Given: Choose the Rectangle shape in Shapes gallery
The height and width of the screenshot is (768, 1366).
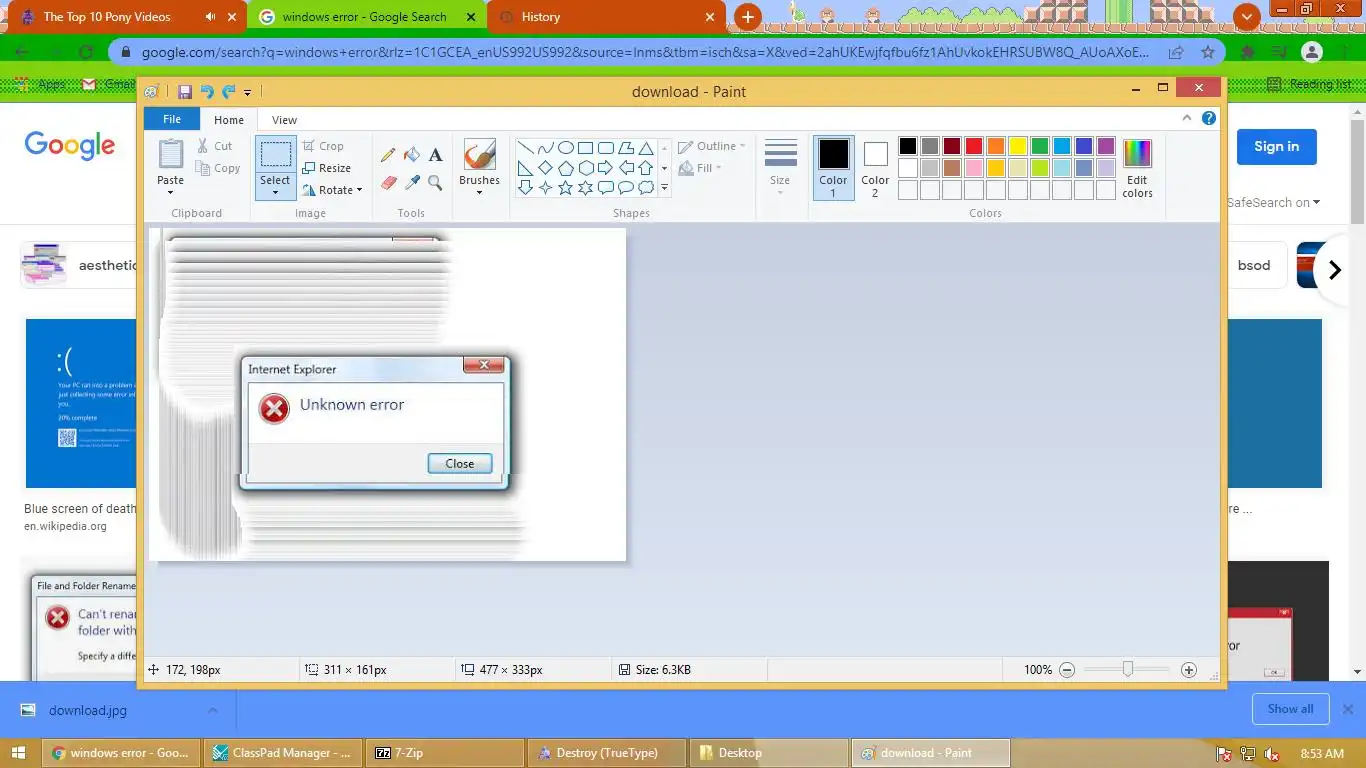Looking at the screenshot, I should coord(585,148).
